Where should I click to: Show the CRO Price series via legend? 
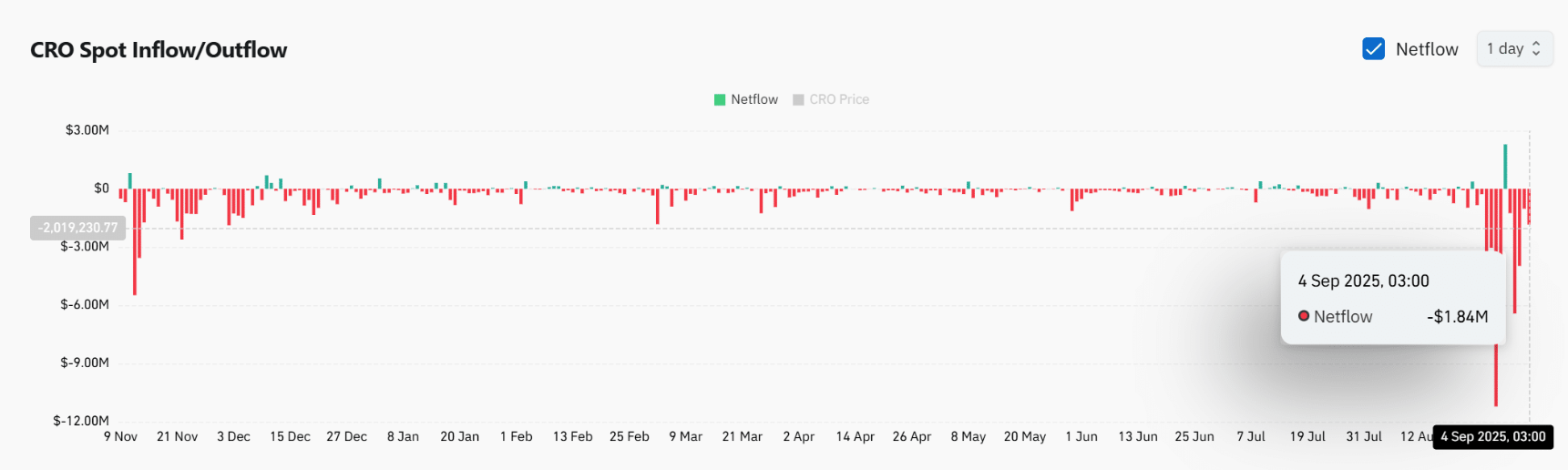tap(839, 99)
